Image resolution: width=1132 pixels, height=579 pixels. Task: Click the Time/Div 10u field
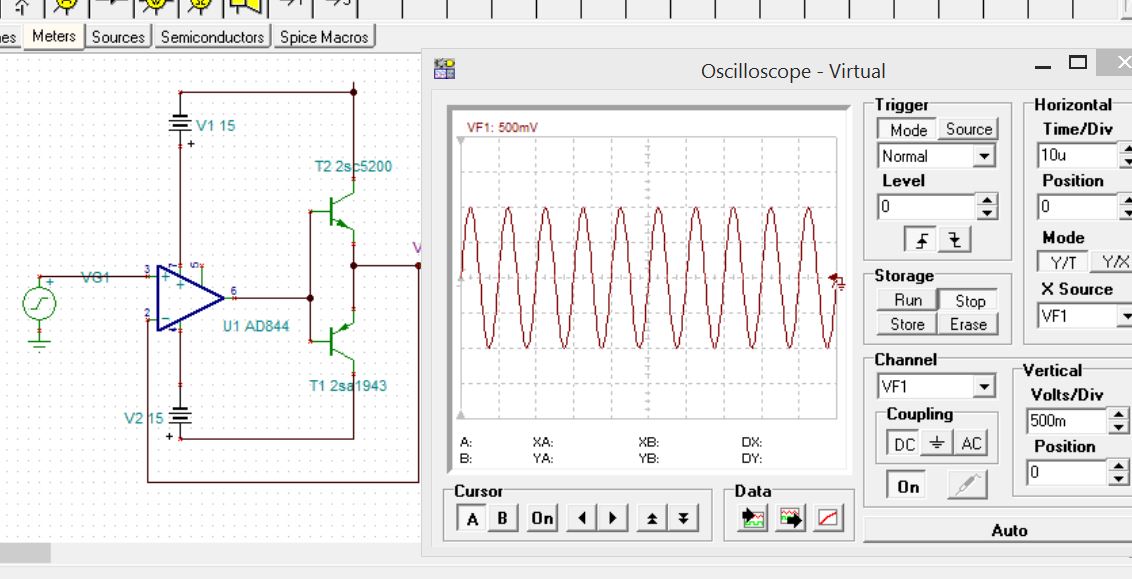coord(1078,155)
